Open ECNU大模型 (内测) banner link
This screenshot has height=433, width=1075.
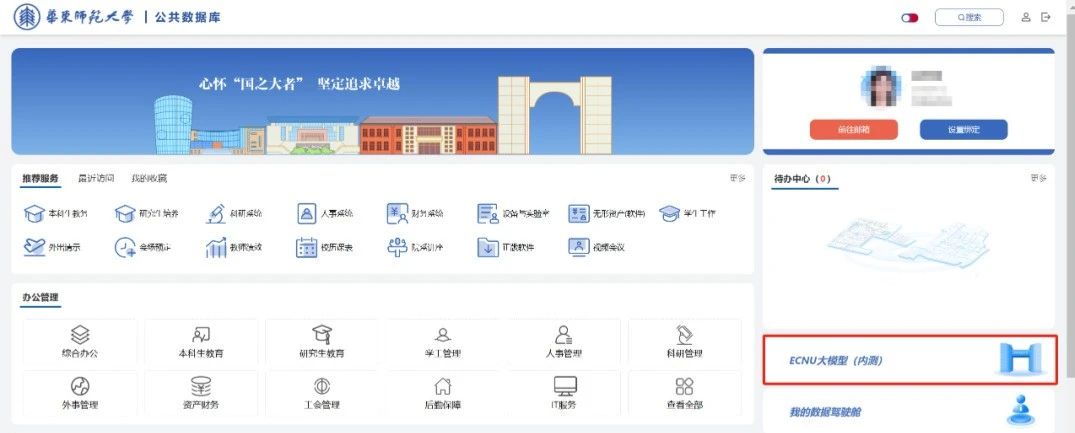(908, 360)
